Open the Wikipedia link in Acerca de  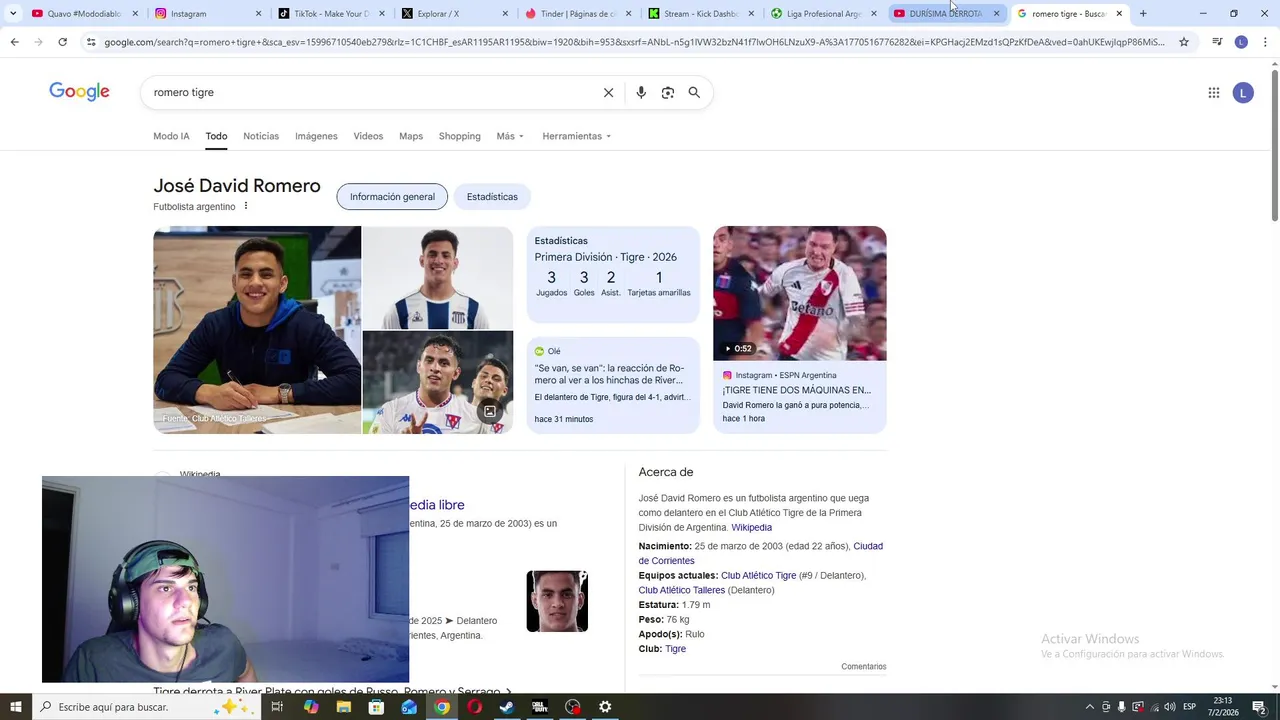tap(751, 527)
